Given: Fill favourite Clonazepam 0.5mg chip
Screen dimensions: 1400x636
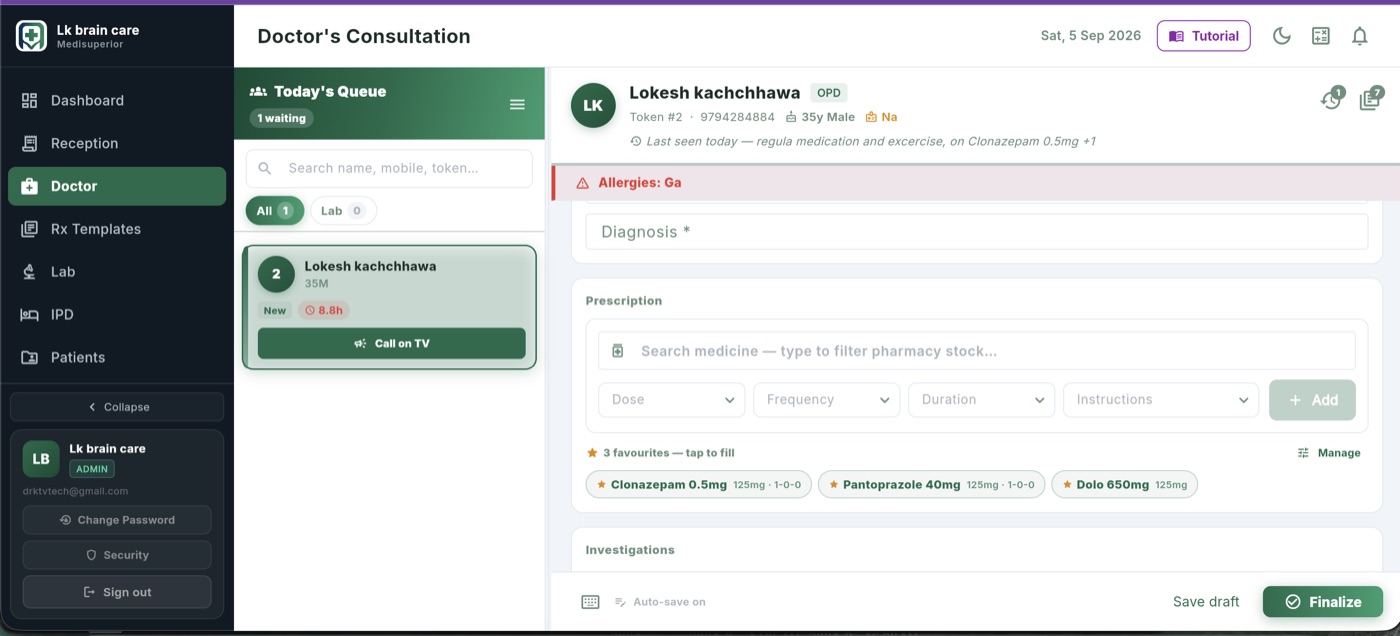Looking at the screenshot, I should click(x=698, y=485).
